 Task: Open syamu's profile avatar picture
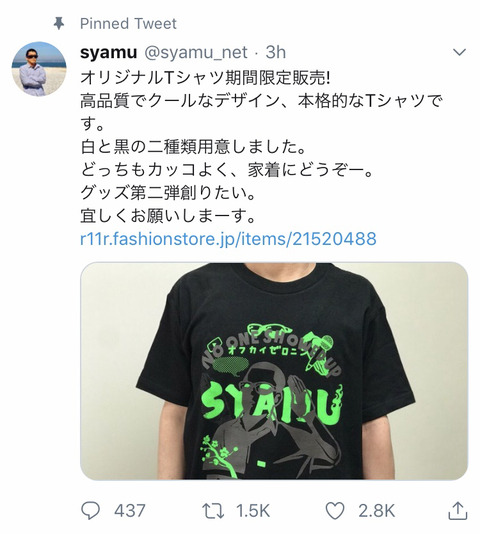(39, 69)
